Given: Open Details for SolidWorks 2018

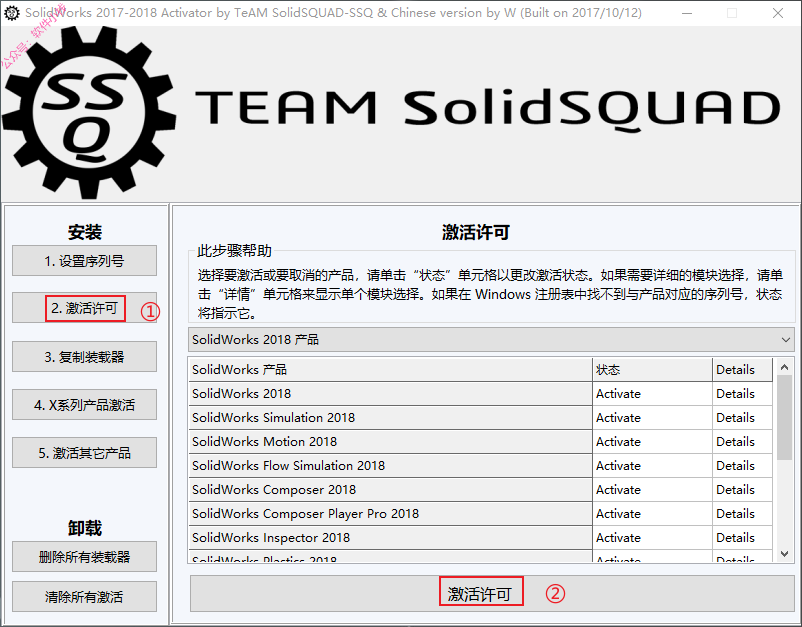Looking at the screenshot, I should point(742,394).
